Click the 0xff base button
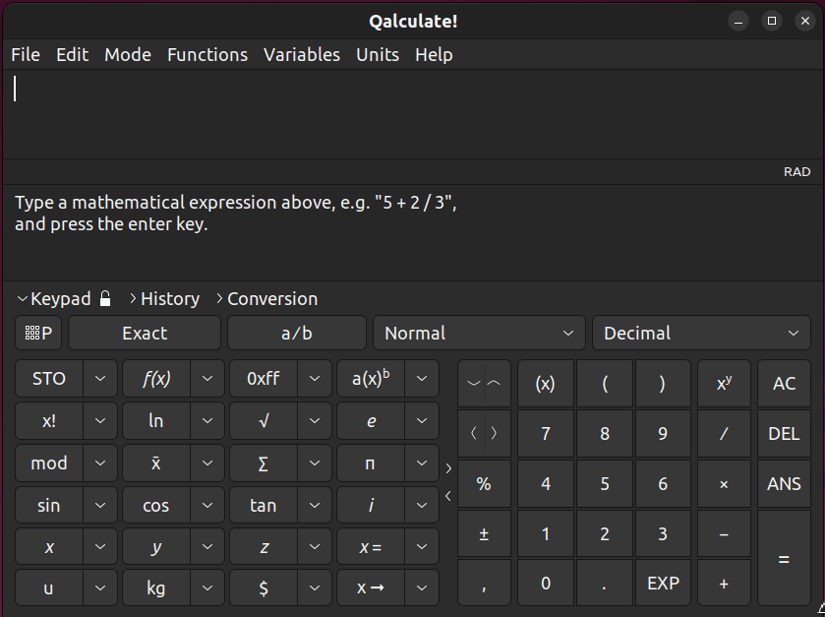This screenshot has width=825, height=617. coord(263,379)
